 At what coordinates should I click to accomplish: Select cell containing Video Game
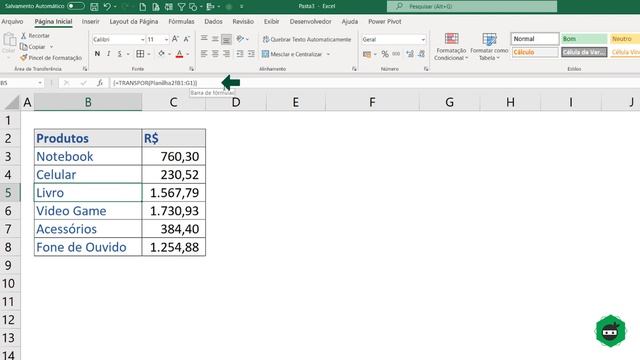pos(88,211)
